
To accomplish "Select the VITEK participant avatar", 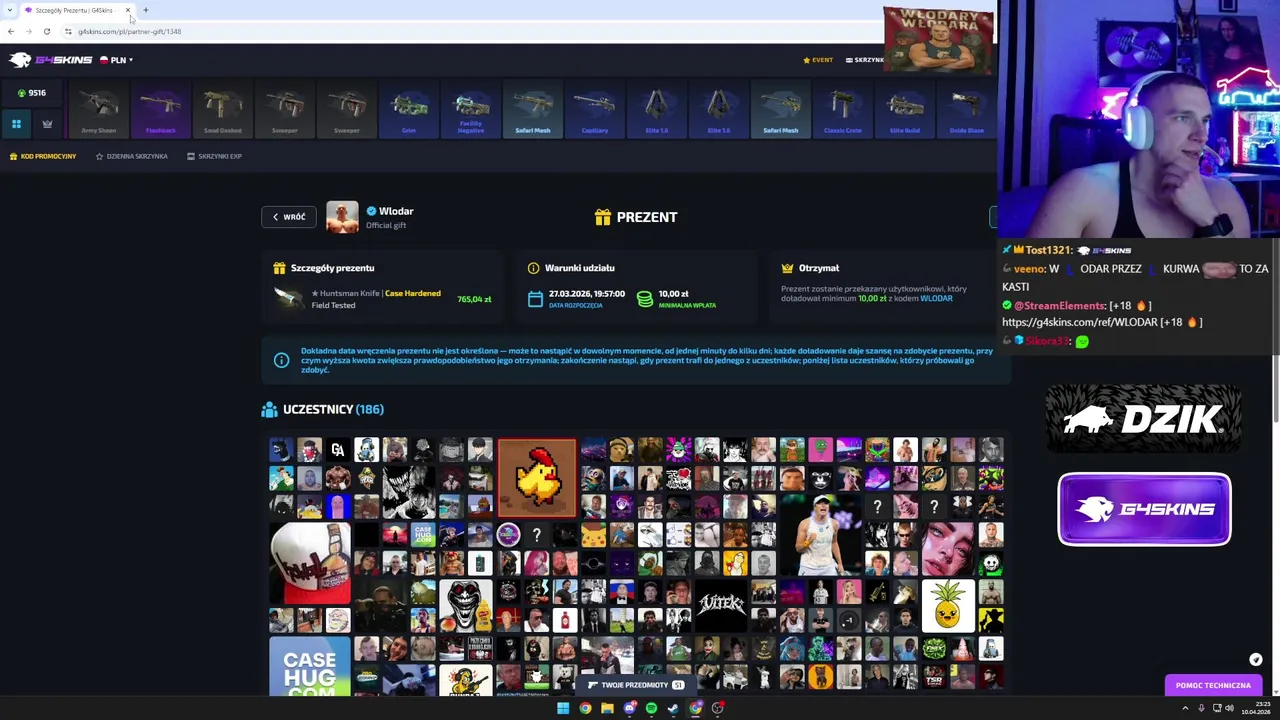I will [721, 606].
